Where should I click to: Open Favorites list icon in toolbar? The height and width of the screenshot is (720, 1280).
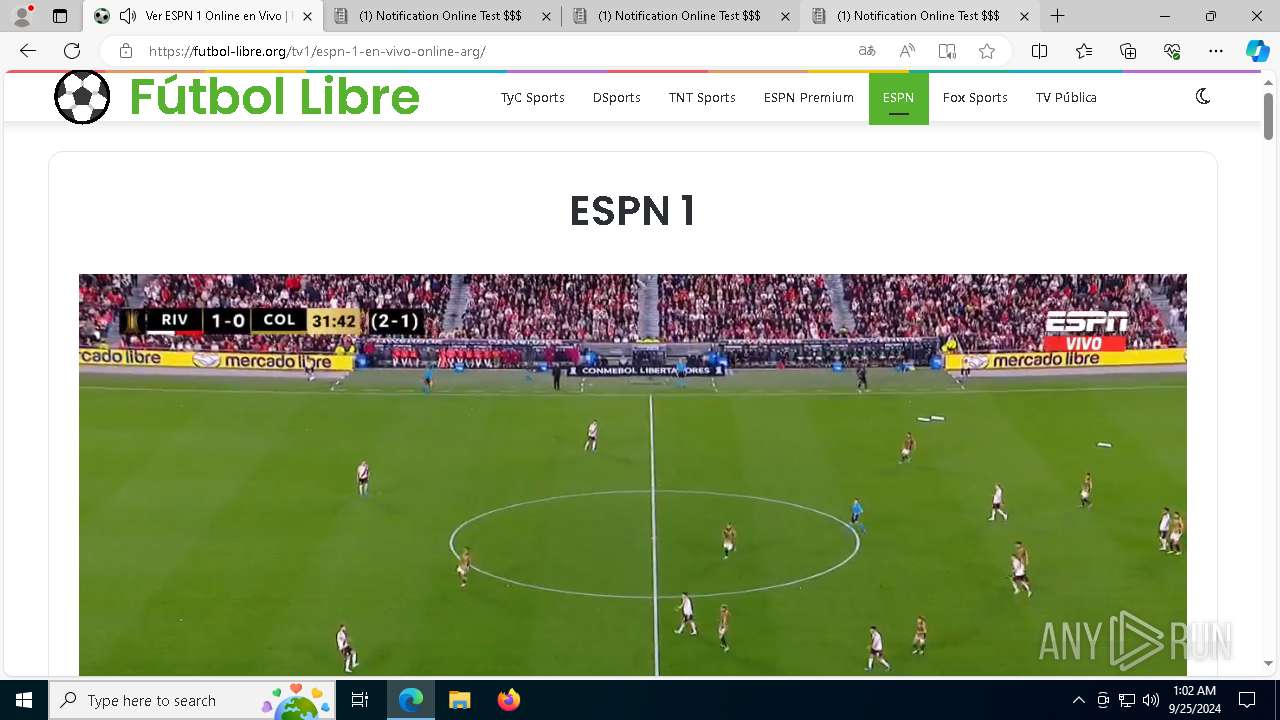1084,51
